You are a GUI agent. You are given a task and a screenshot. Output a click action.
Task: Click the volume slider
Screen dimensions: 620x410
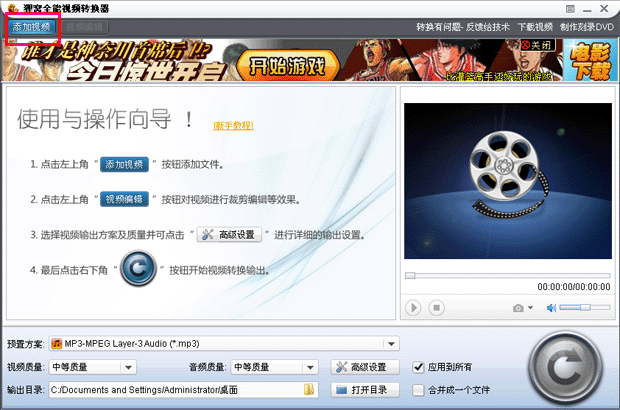click(584, 308)
